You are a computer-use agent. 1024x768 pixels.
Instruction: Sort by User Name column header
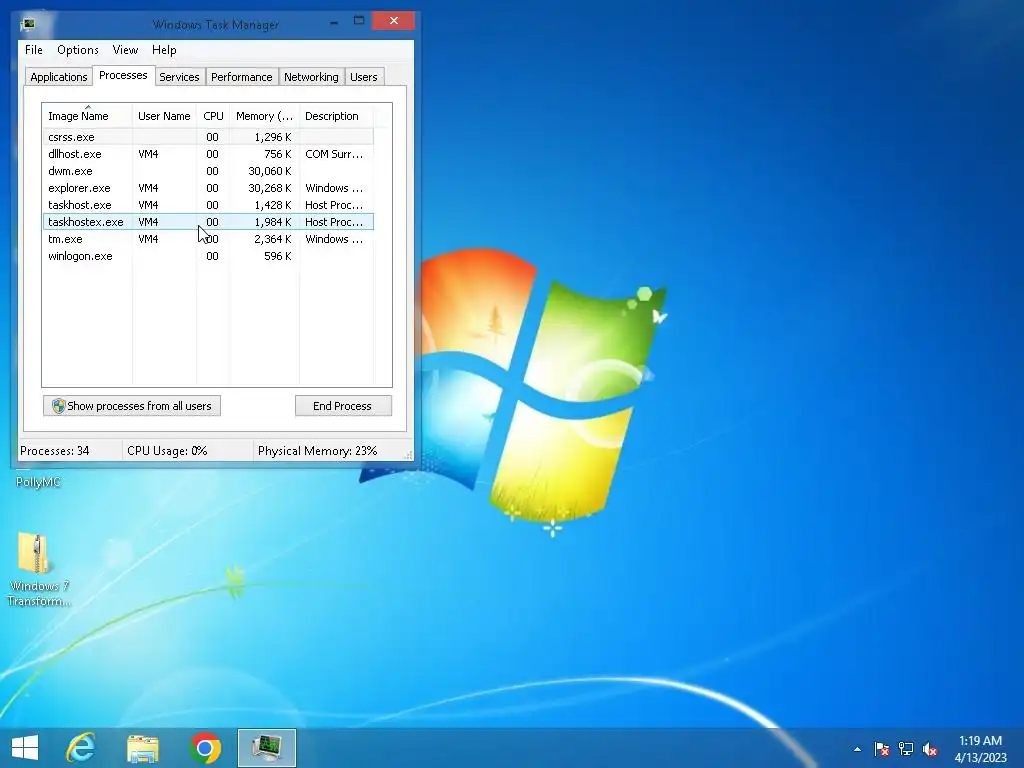point(164,116)
